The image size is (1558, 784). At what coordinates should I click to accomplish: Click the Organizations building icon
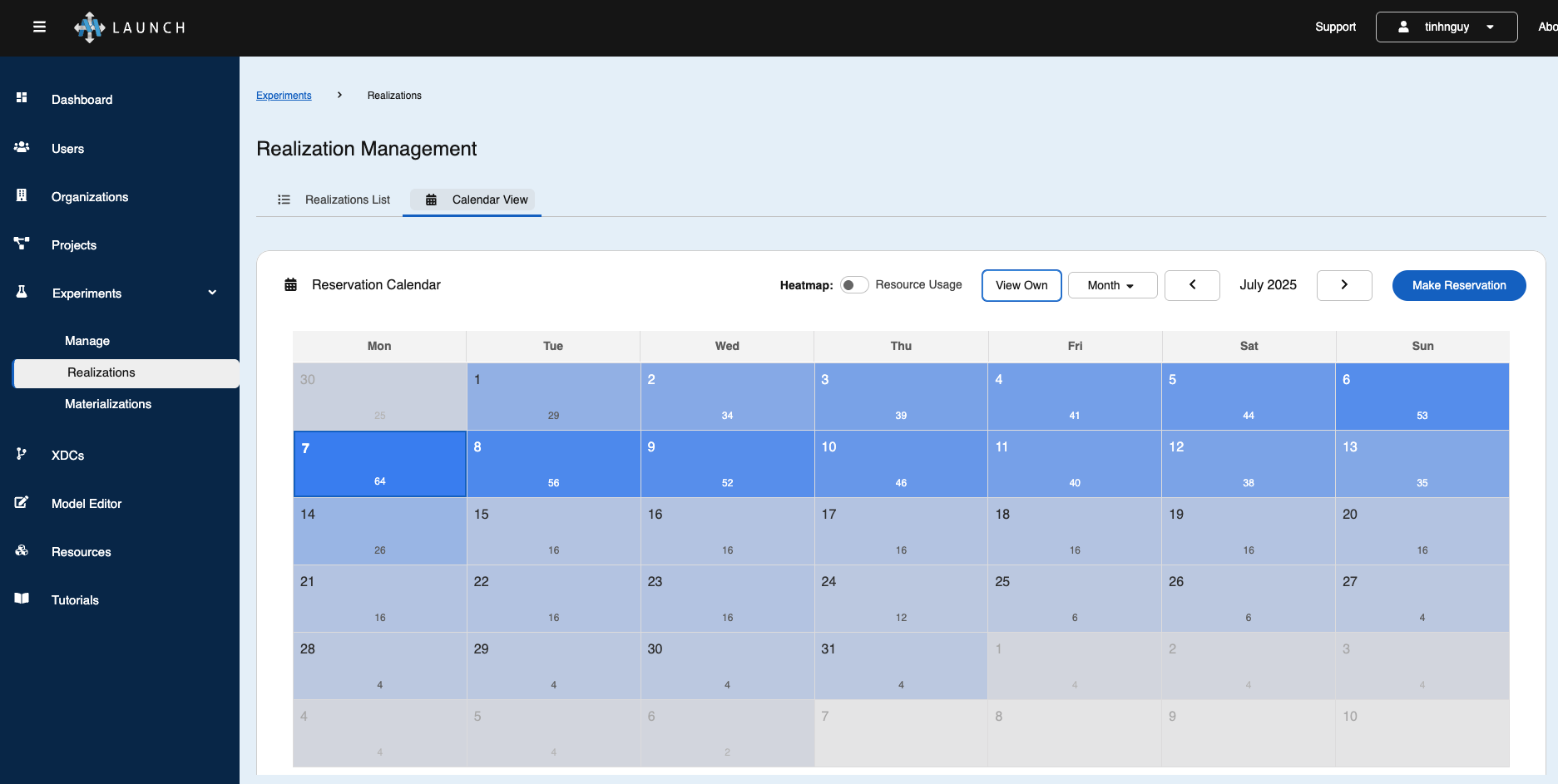click(x=22, y=195)
